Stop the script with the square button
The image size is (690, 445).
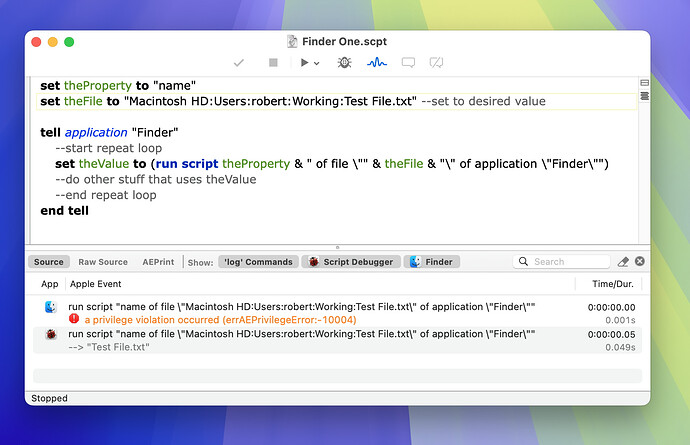(273, 63)
